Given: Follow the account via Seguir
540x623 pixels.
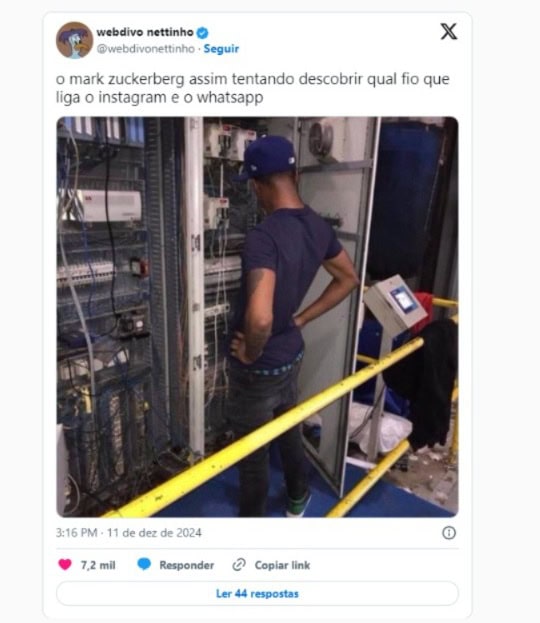Looking at the screenshot, I should 221,49.
